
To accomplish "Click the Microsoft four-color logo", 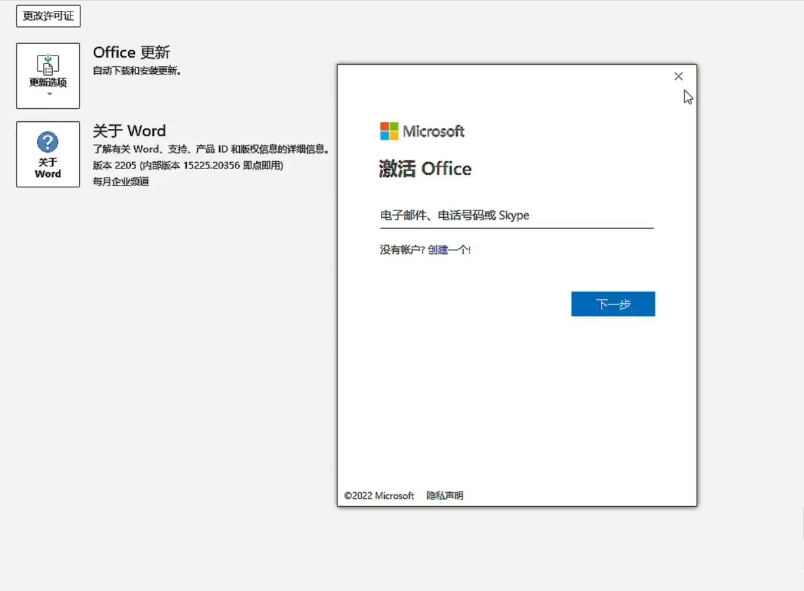I will [389, 131].
